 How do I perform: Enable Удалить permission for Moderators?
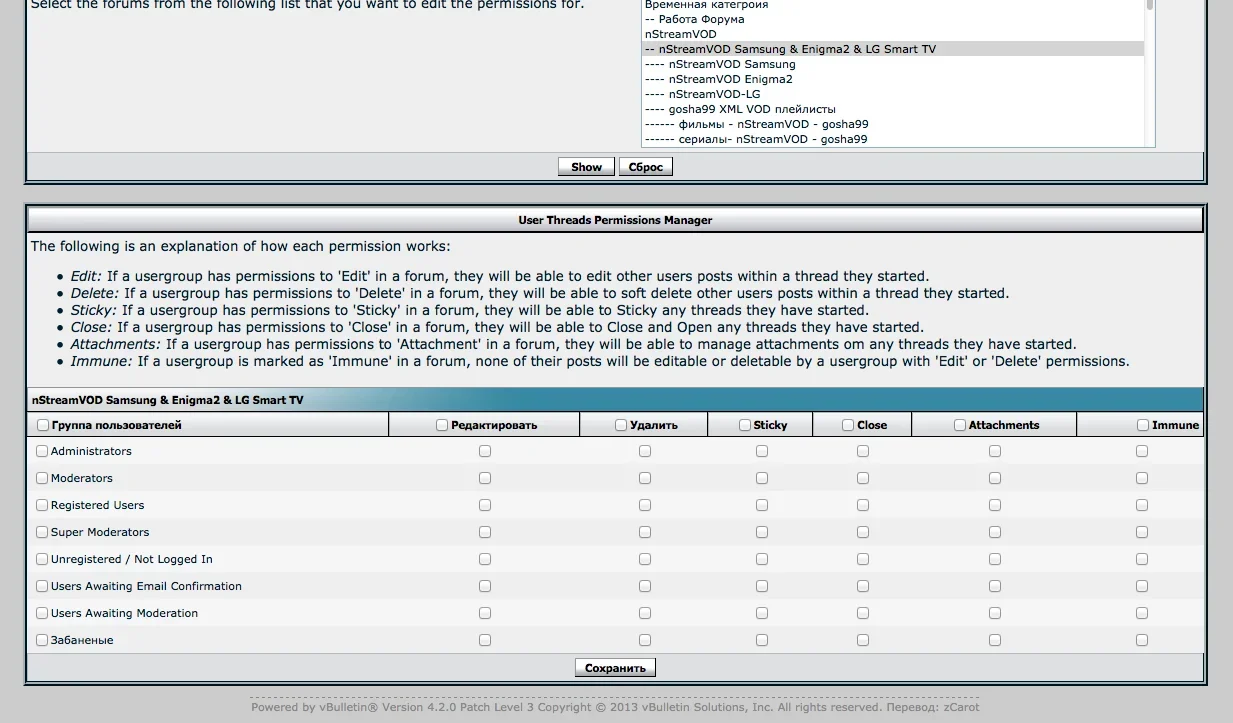(x=645, y=478)
